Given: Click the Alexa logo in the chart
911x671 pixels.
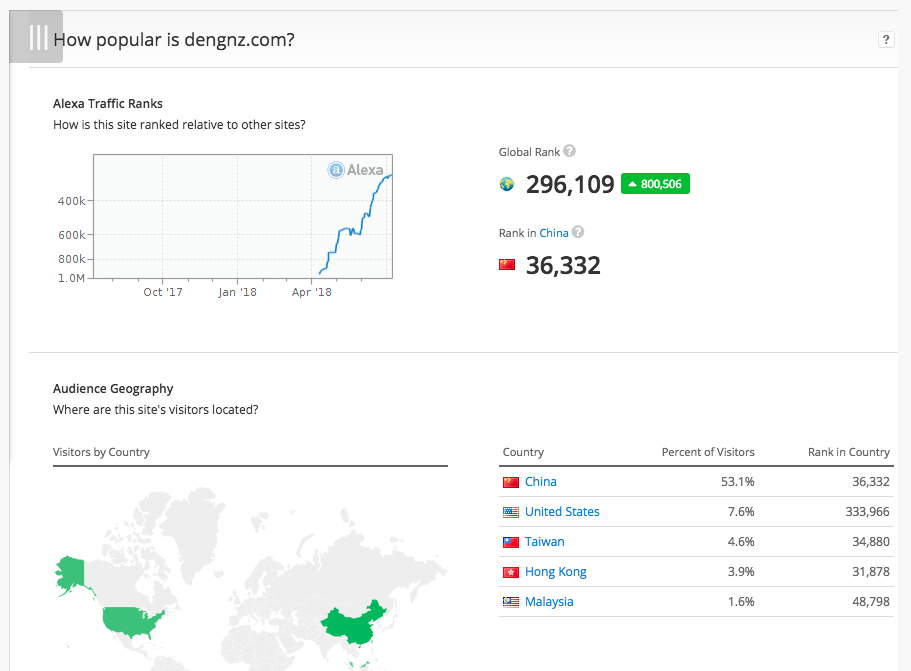Looking at the screenshot, I should [x=356, y=170].
